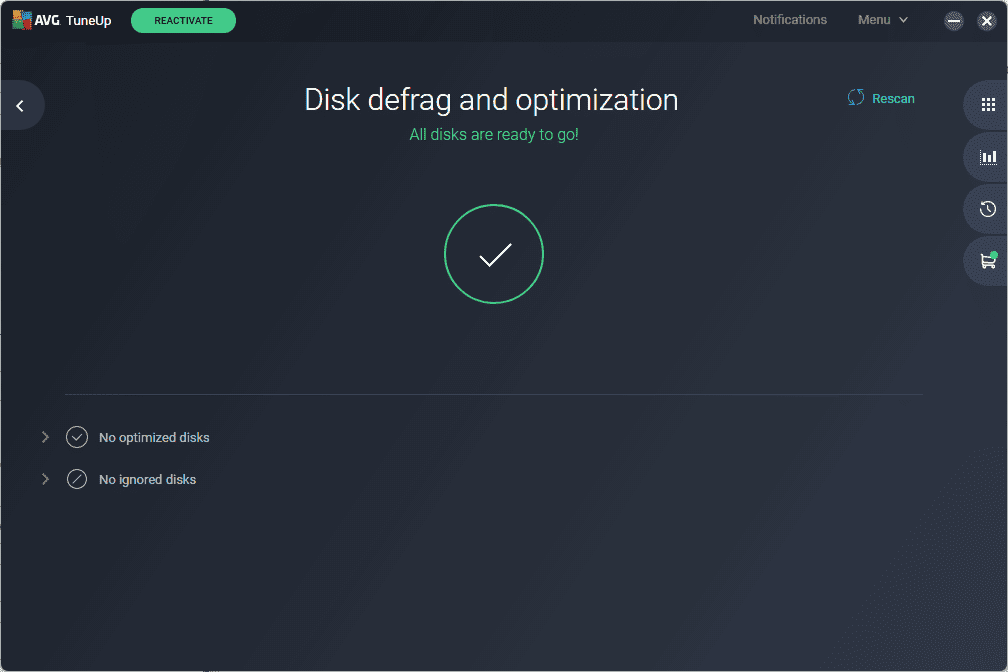
Task: Open the statistics bar chart icon
Action: pyautogui.click(x=988, y=157)
